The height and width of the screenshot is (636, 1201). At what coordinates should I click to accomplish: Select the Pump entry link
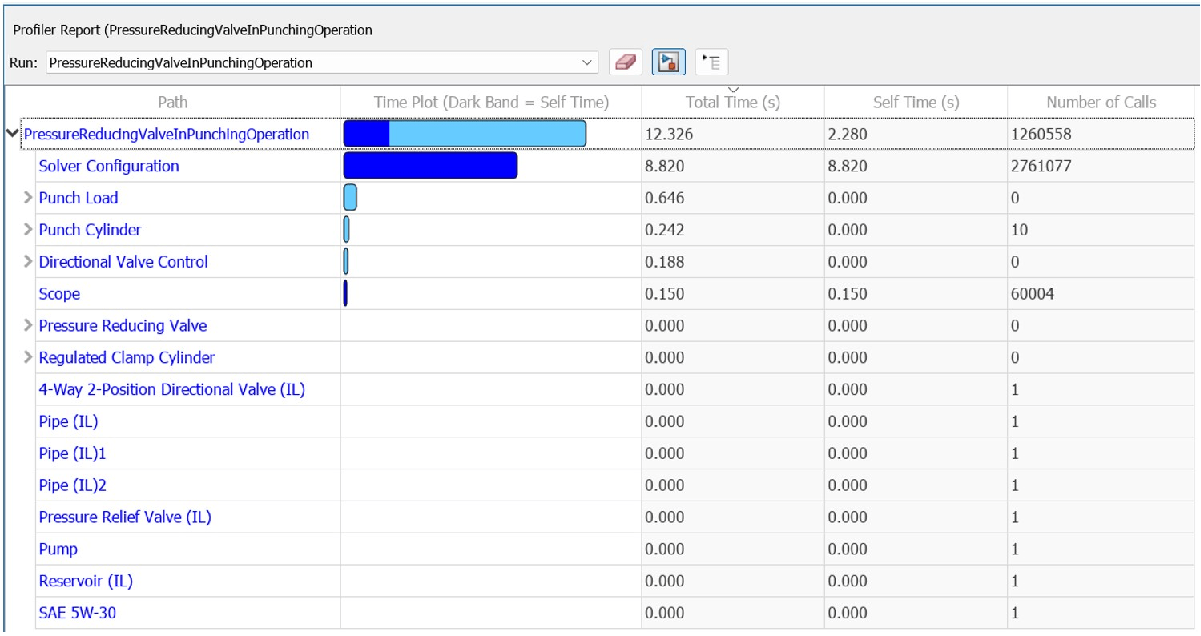55,549
